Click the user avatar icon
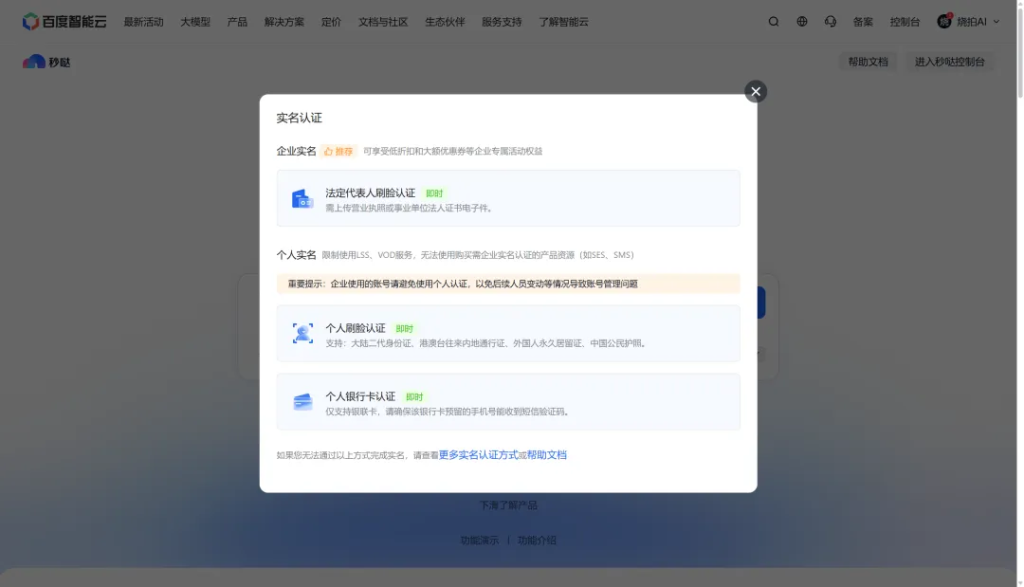 pyautogui.click(x=944, y=21)
